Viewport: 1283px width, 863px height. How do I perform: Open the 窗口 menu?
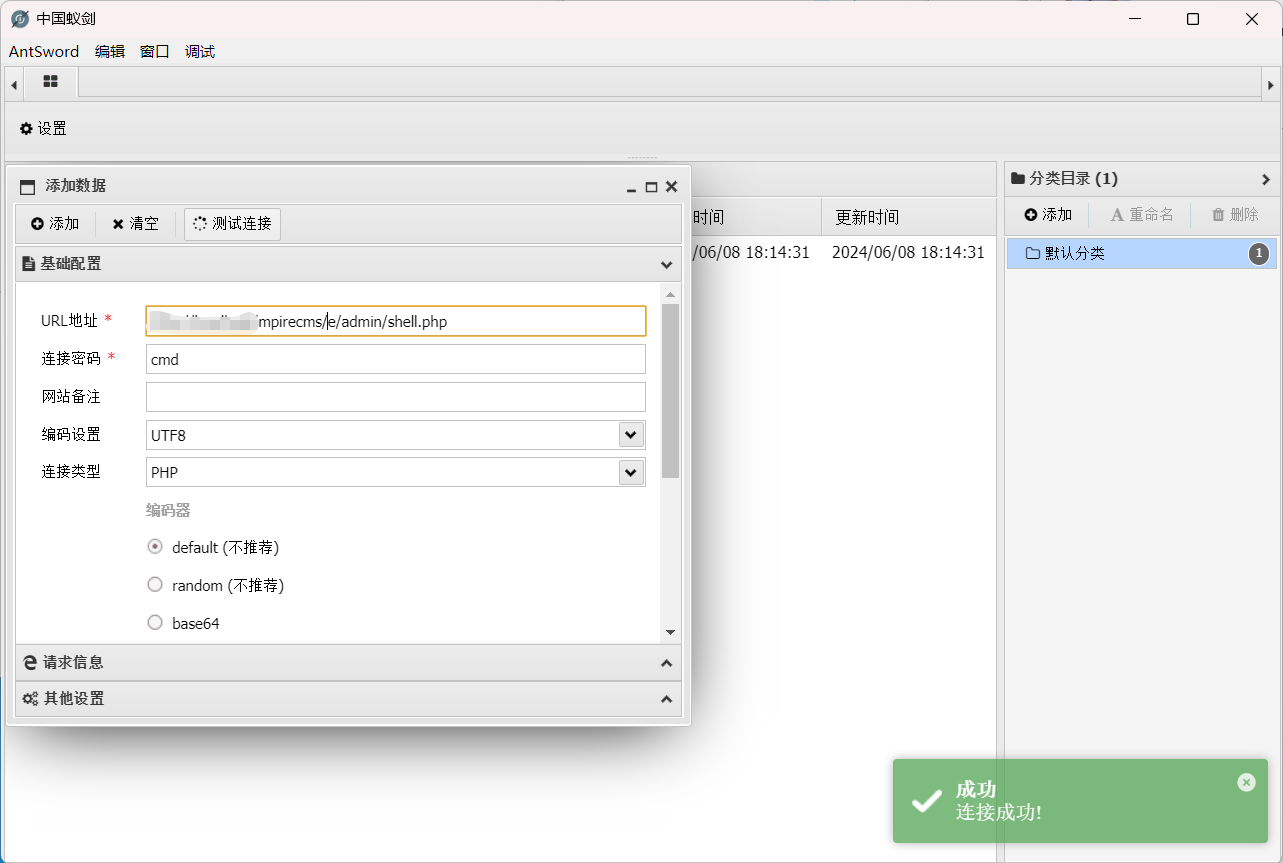click(x=155, y=52)
